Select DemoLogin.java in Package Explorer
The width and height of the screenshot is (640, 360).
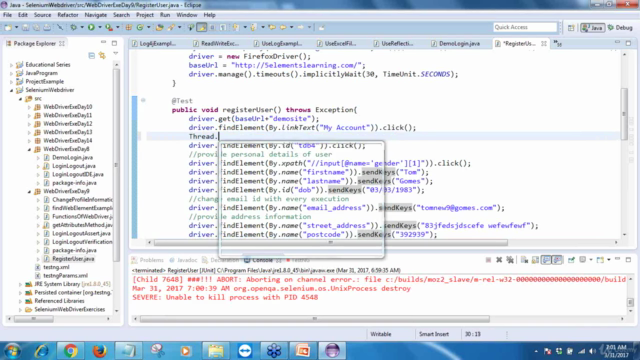click(72, 158)
